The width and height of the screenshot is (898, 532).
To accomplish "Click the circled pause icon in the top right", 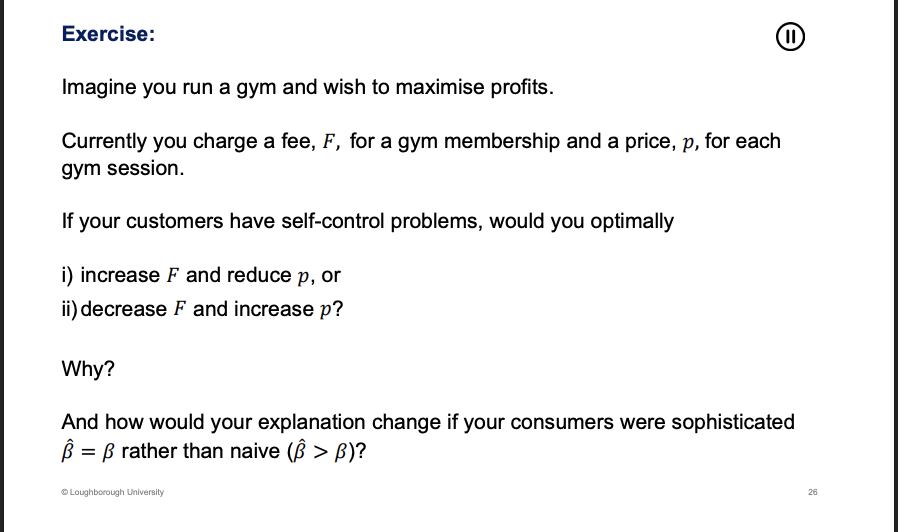I will [790, 37].
